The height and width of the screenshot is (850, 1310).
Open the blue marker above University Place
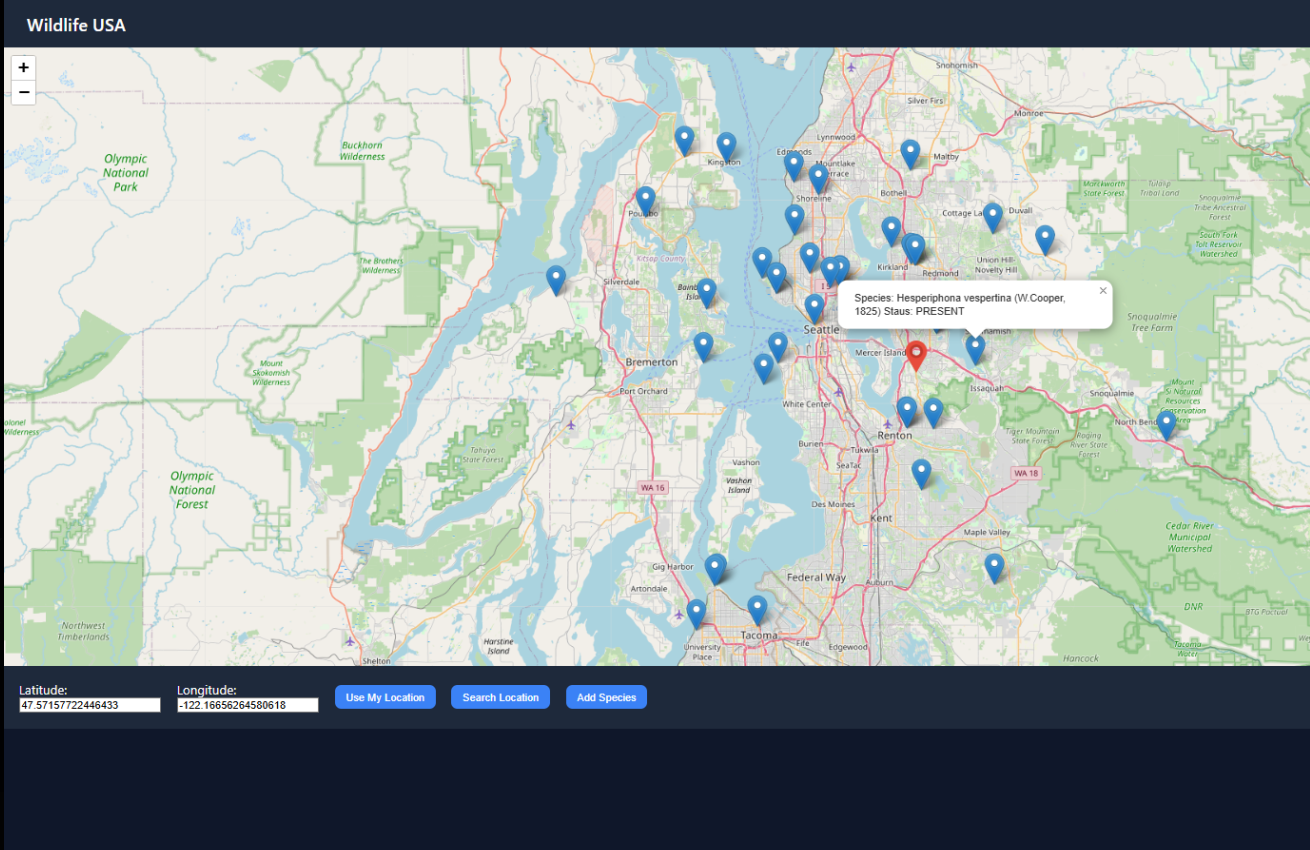pos(696,613)
